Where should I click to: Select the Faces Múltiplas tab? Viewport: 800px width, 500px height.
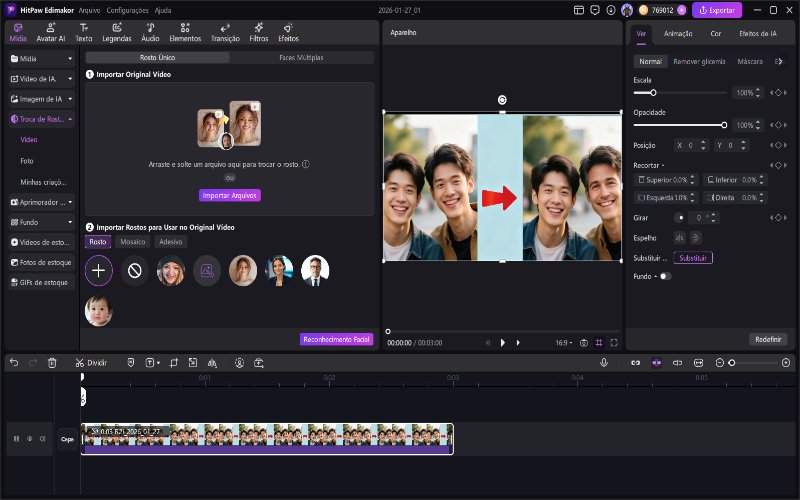tap(301, 58)
